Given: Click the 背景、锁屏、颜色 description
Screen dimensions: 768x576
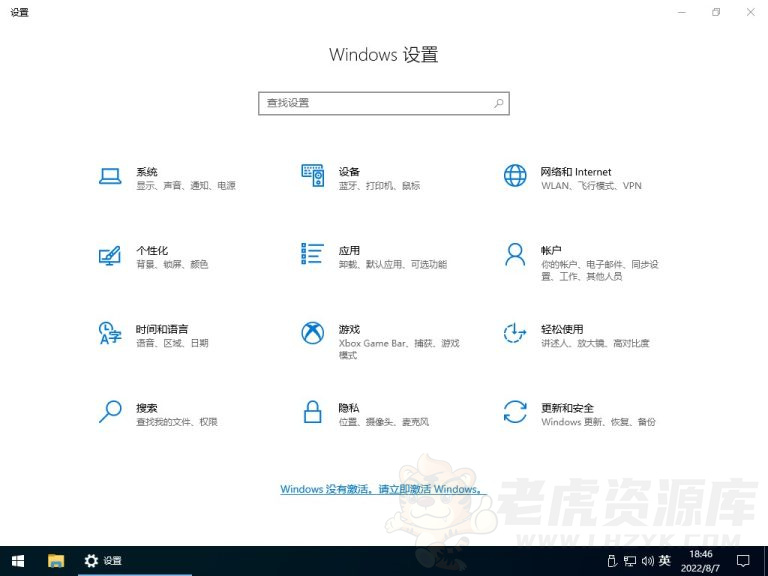Looking at the screenshot, I should (172, 264).
